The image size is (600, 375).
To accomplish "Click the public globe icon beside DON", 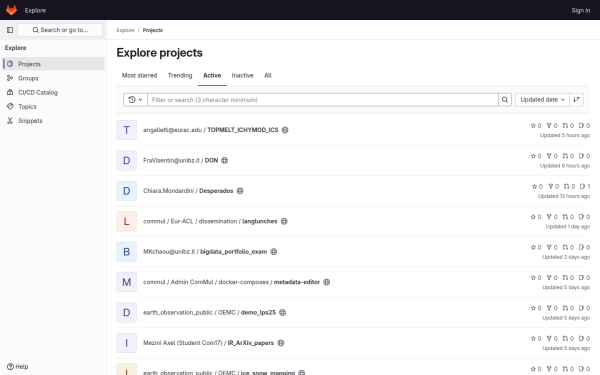I will click(225, 160).
